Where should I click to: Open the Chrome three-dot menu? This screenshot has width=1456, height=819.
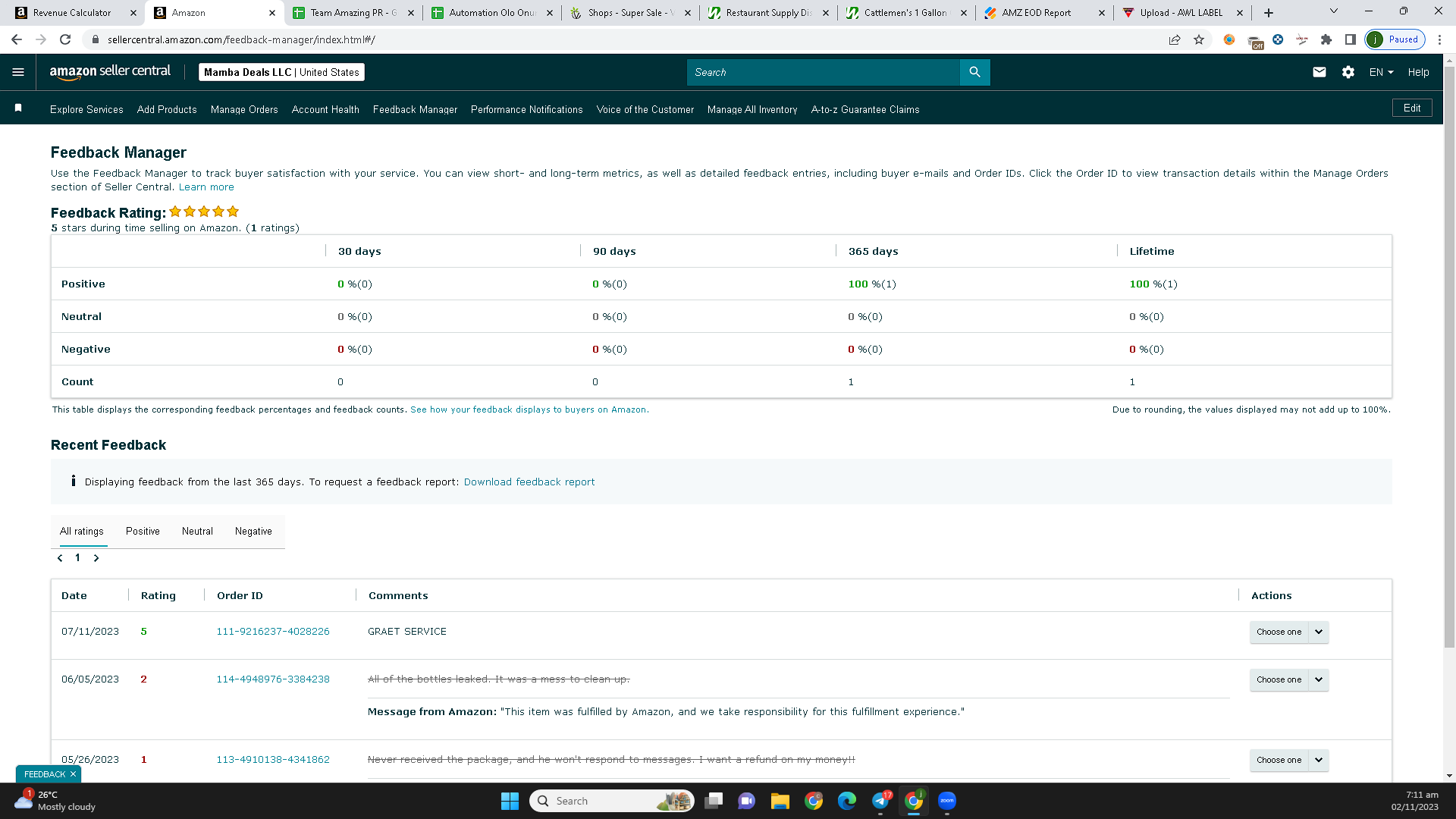click(x=1439, y=39)
